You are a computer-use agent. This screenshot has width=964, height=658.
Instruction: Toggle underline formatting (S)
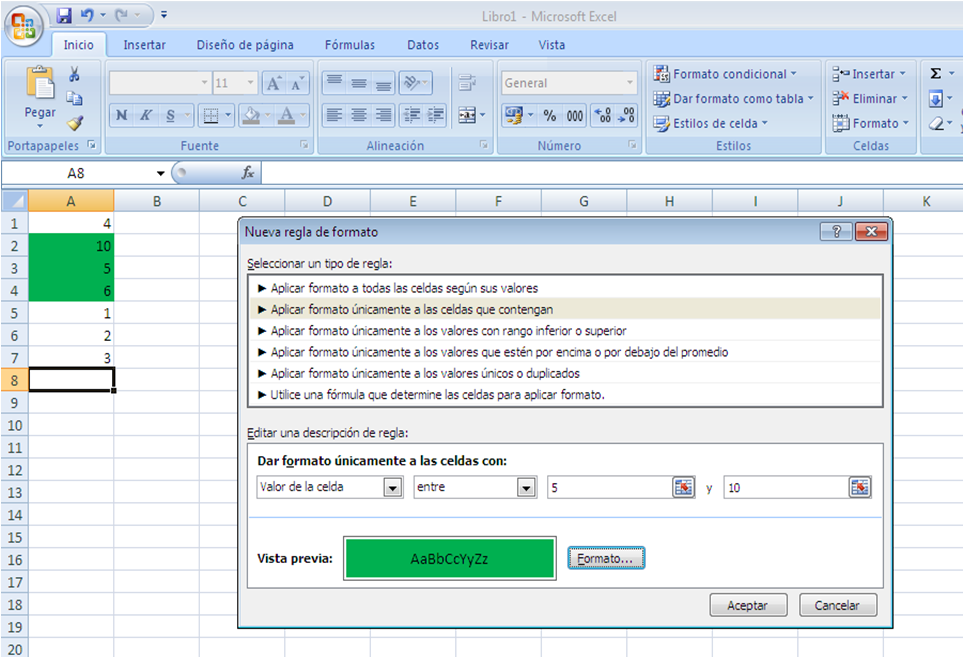point(171,116)
